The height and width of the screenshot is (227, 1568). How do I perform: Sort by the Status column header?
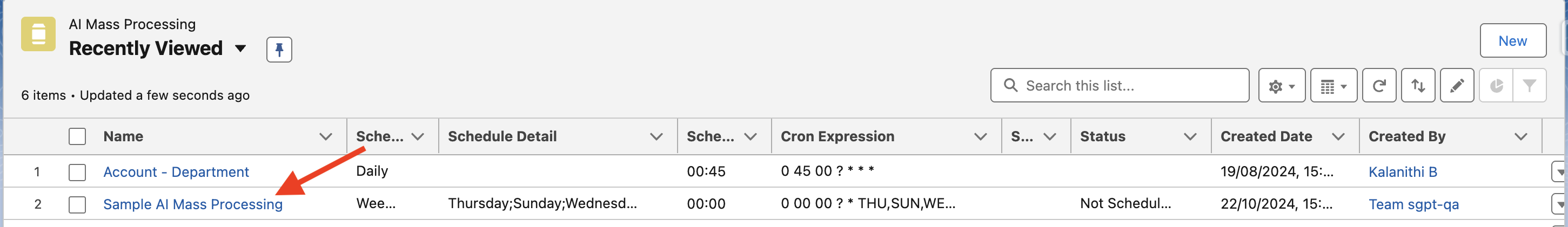pyautogui.click(x=1102, y=136)
